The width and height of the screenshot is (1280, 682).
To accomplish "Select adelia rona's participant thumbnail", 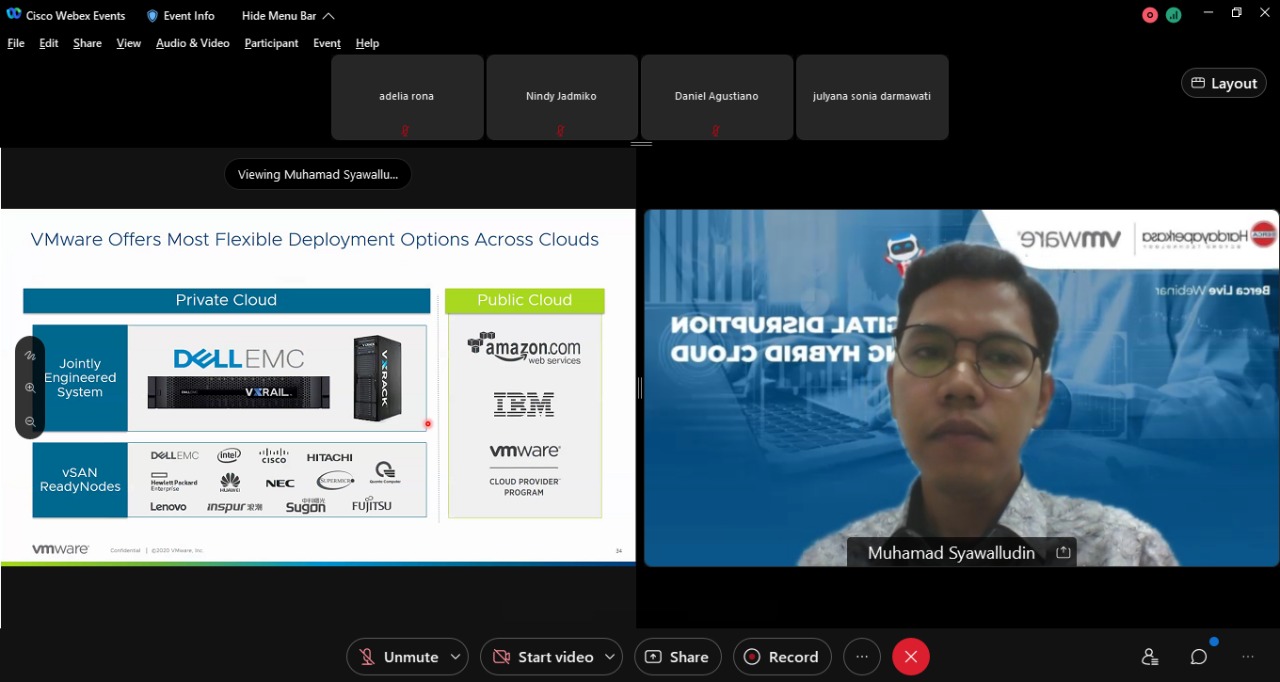I will (407, 97).
